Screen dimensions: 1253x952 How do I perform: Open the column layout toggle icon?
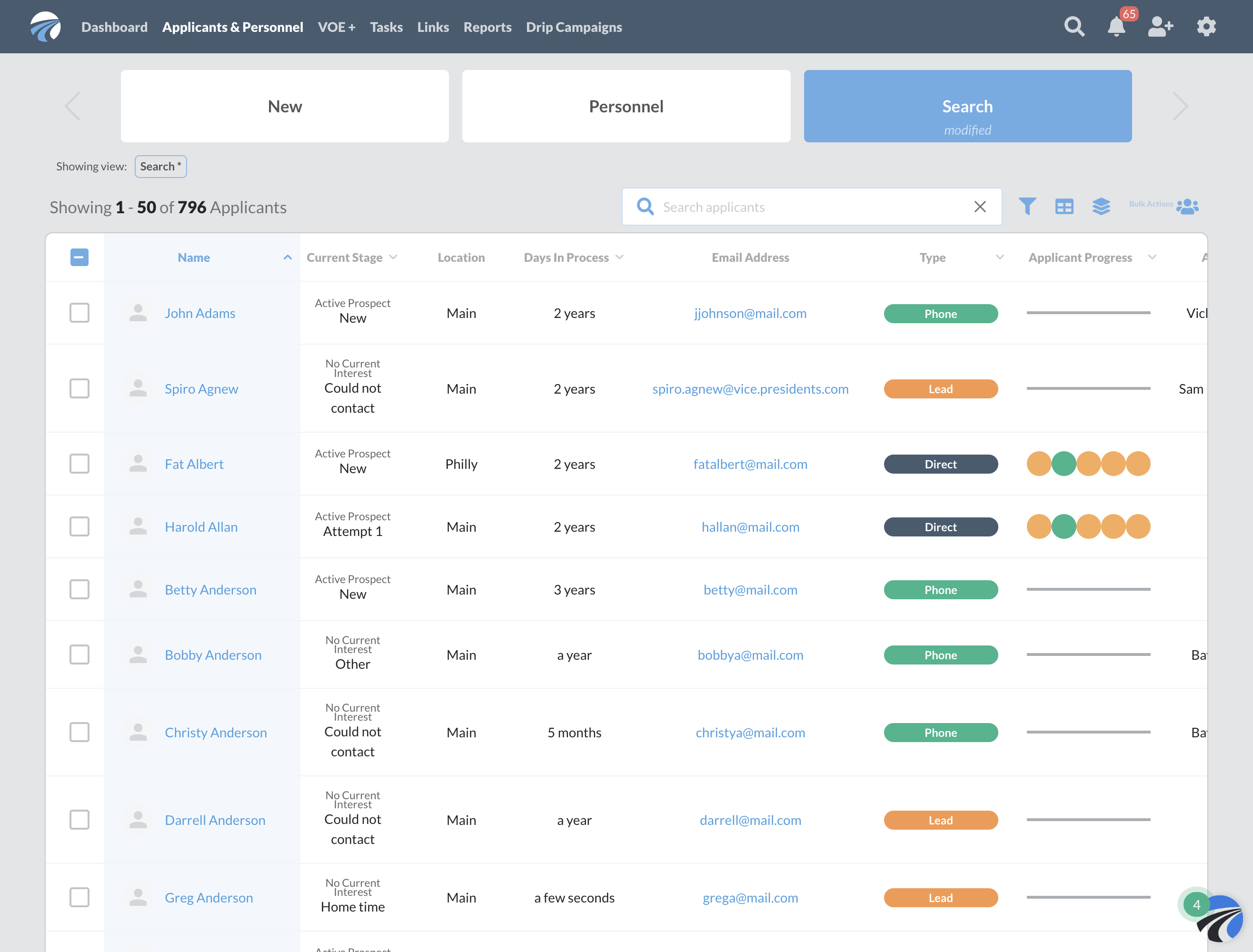1064,206
